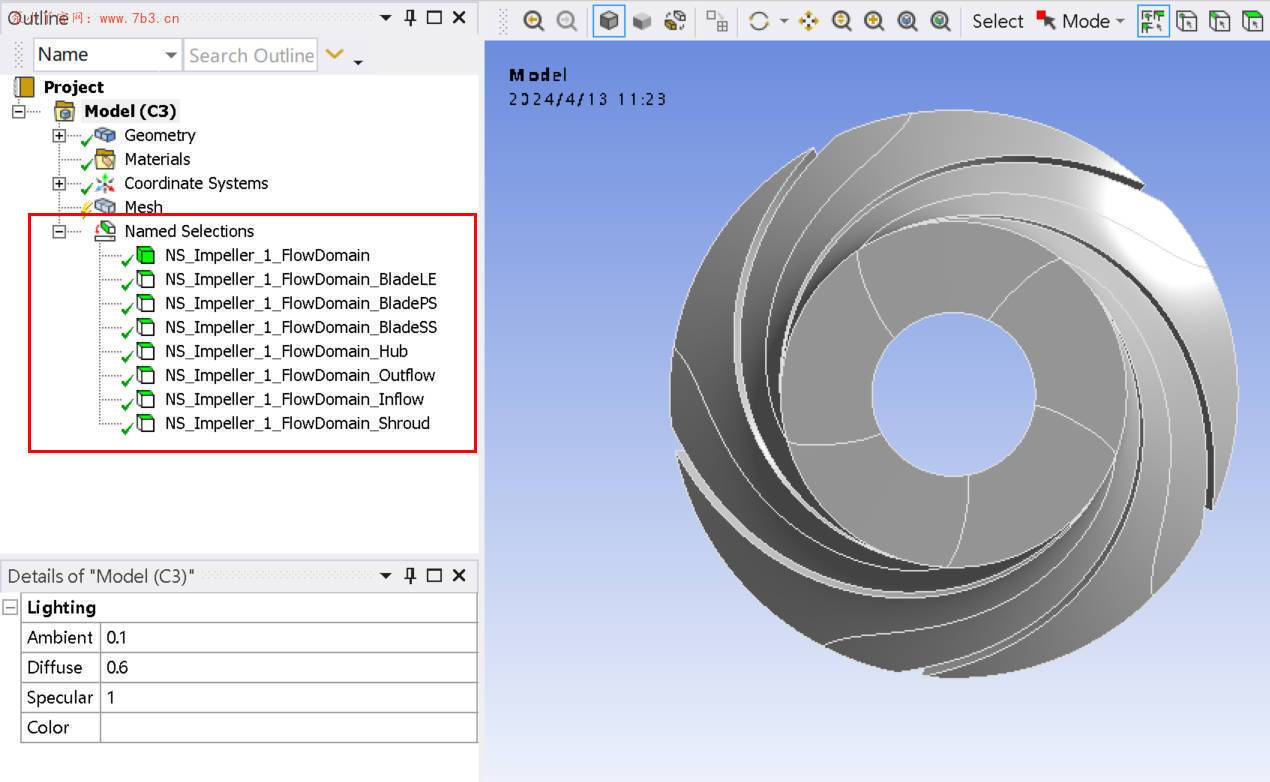Viewport: 1270px width, 782px height.
Task: Pin the Outline panel
Action: [x=410, y=17]
